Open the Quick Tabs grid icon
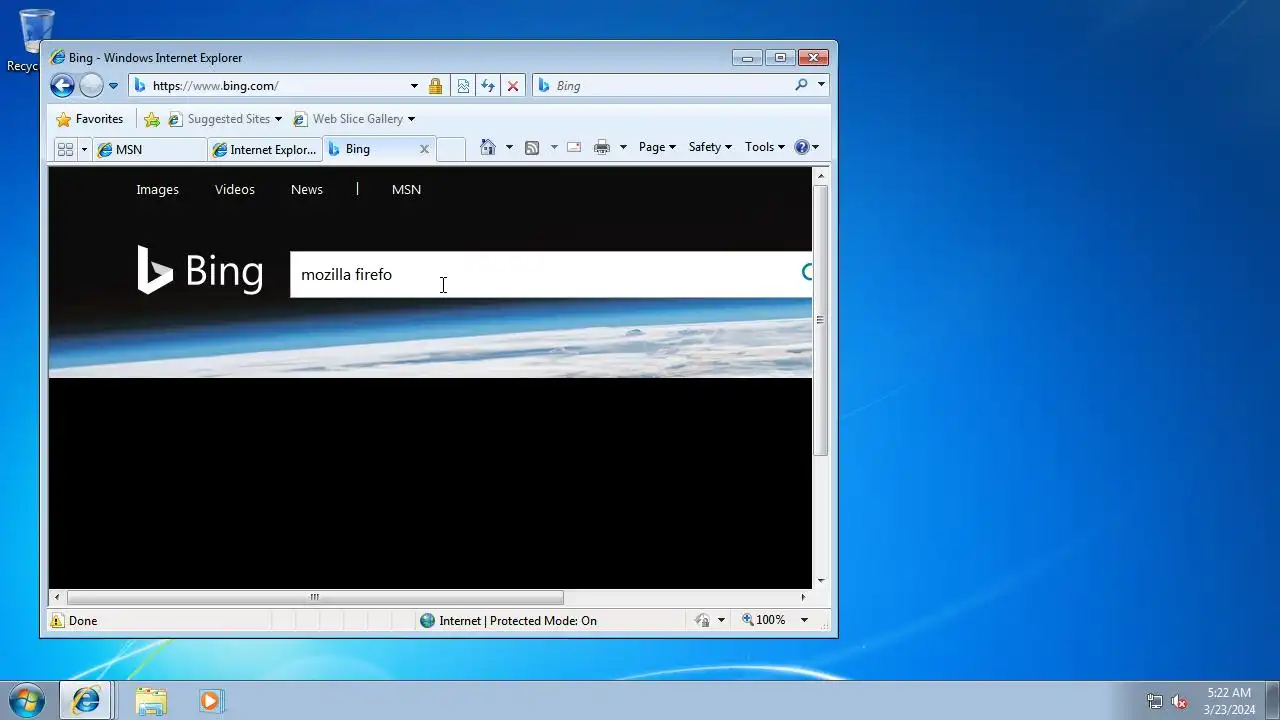The height and width of the screenshot is (720, 1280). coord(65,149)
